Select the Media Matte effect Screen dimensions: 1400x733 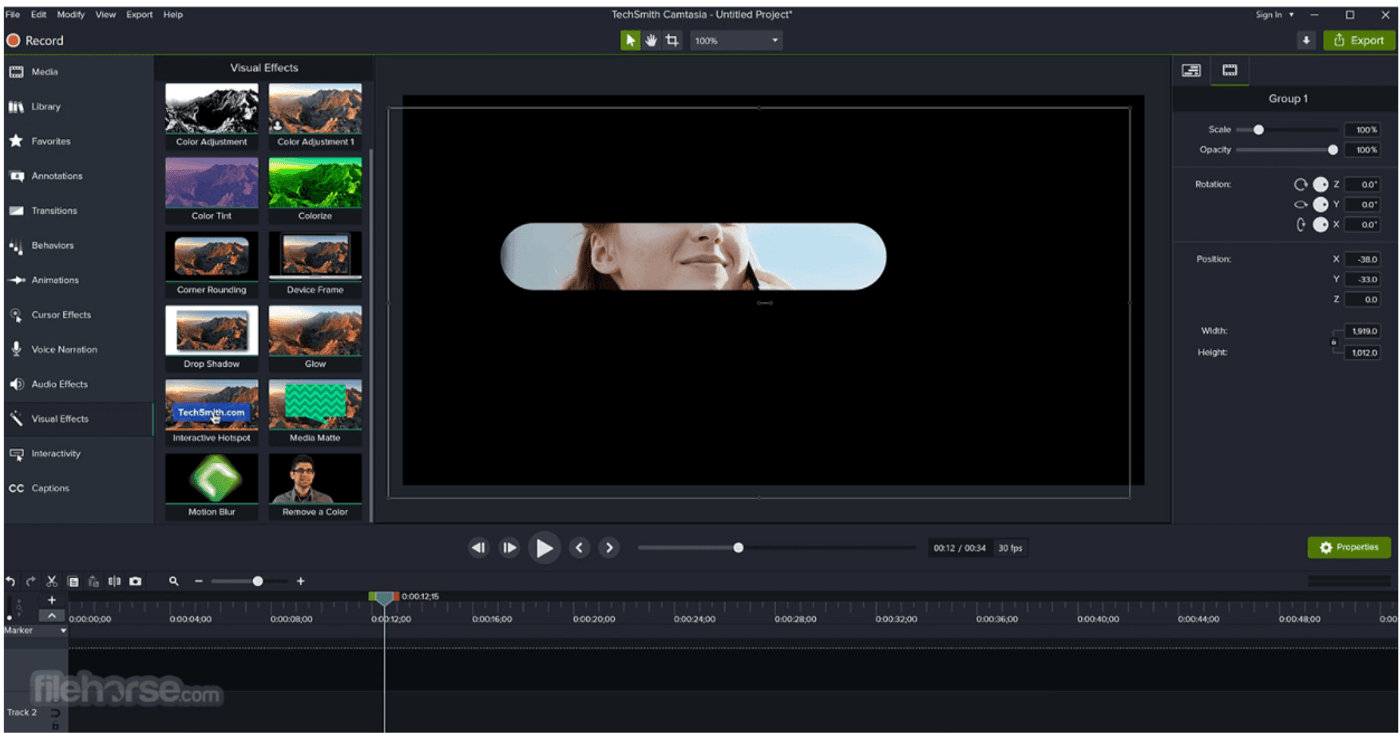tap(315, 412)
